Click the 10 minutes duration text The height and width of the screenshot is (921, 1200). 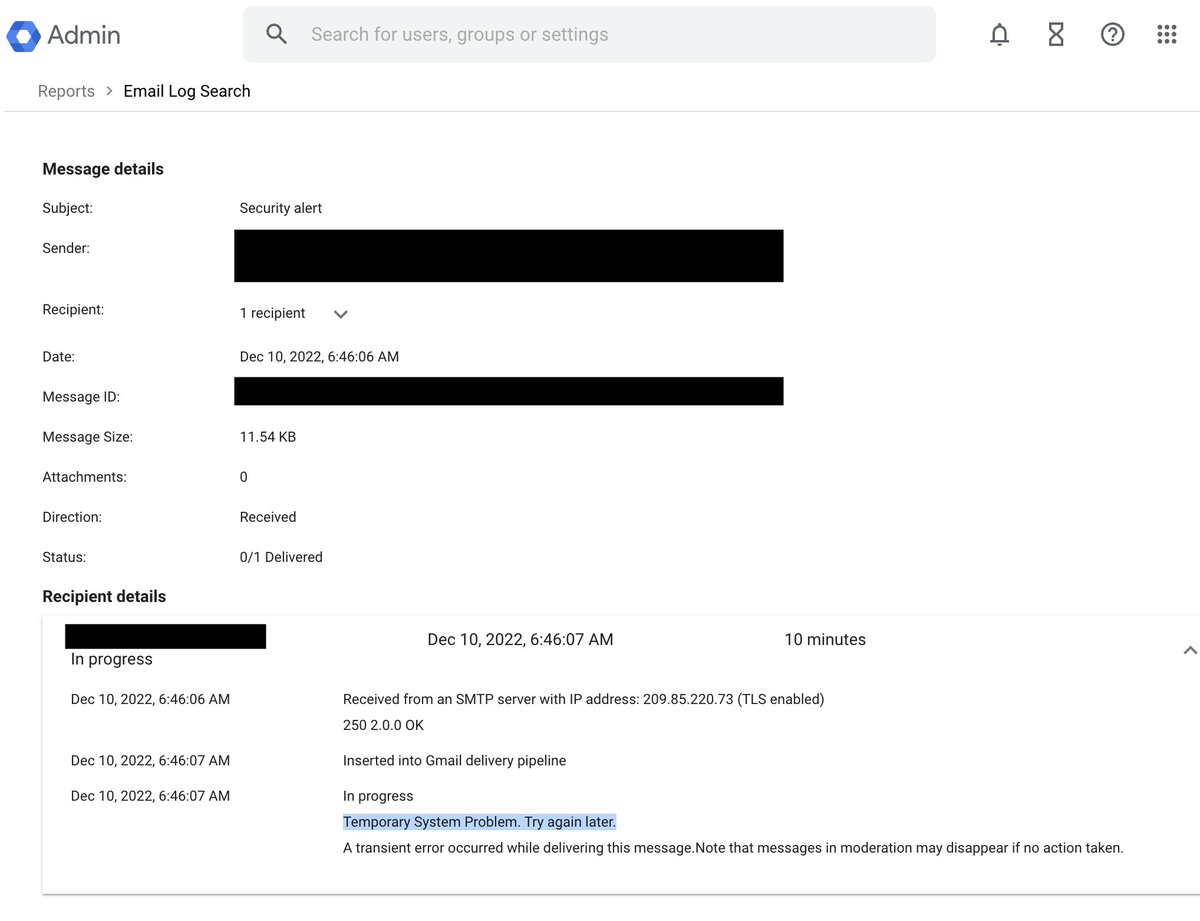click(825, 639)
